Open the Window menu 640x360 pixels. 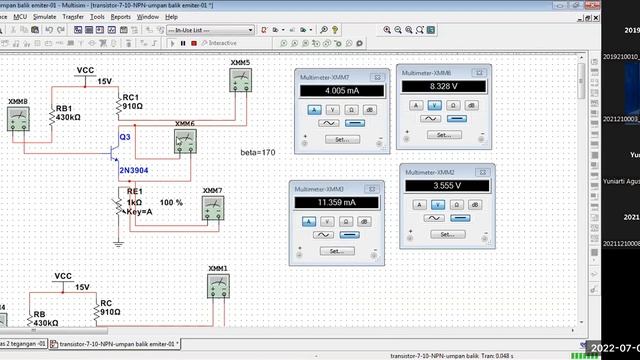click(x=147, y=17)
